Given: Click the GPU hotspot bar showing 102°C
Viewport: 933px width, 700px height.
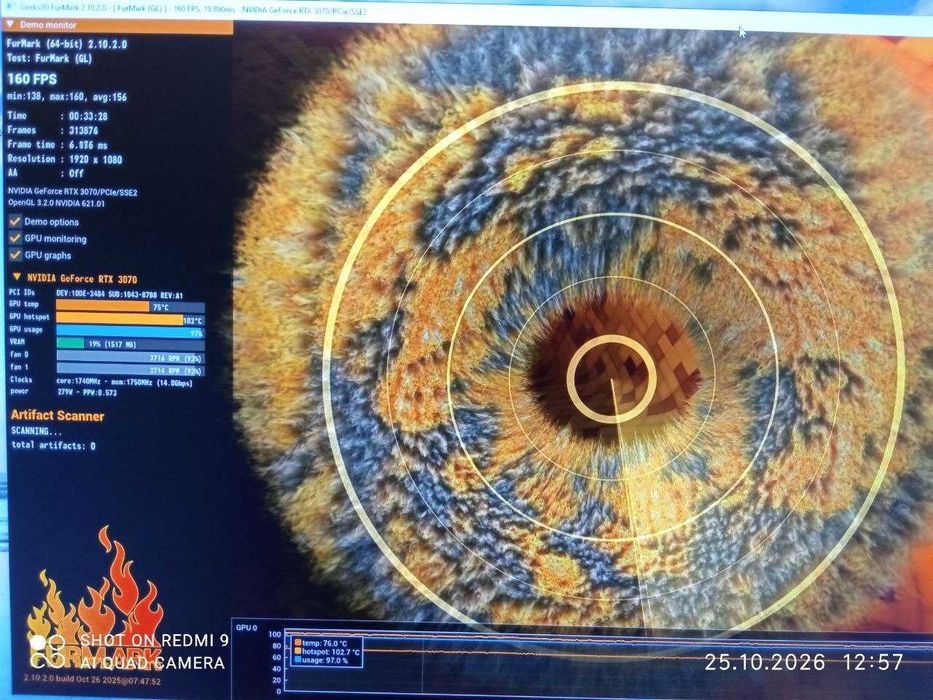Looking at the screenshot, I should tap(130, 320).
